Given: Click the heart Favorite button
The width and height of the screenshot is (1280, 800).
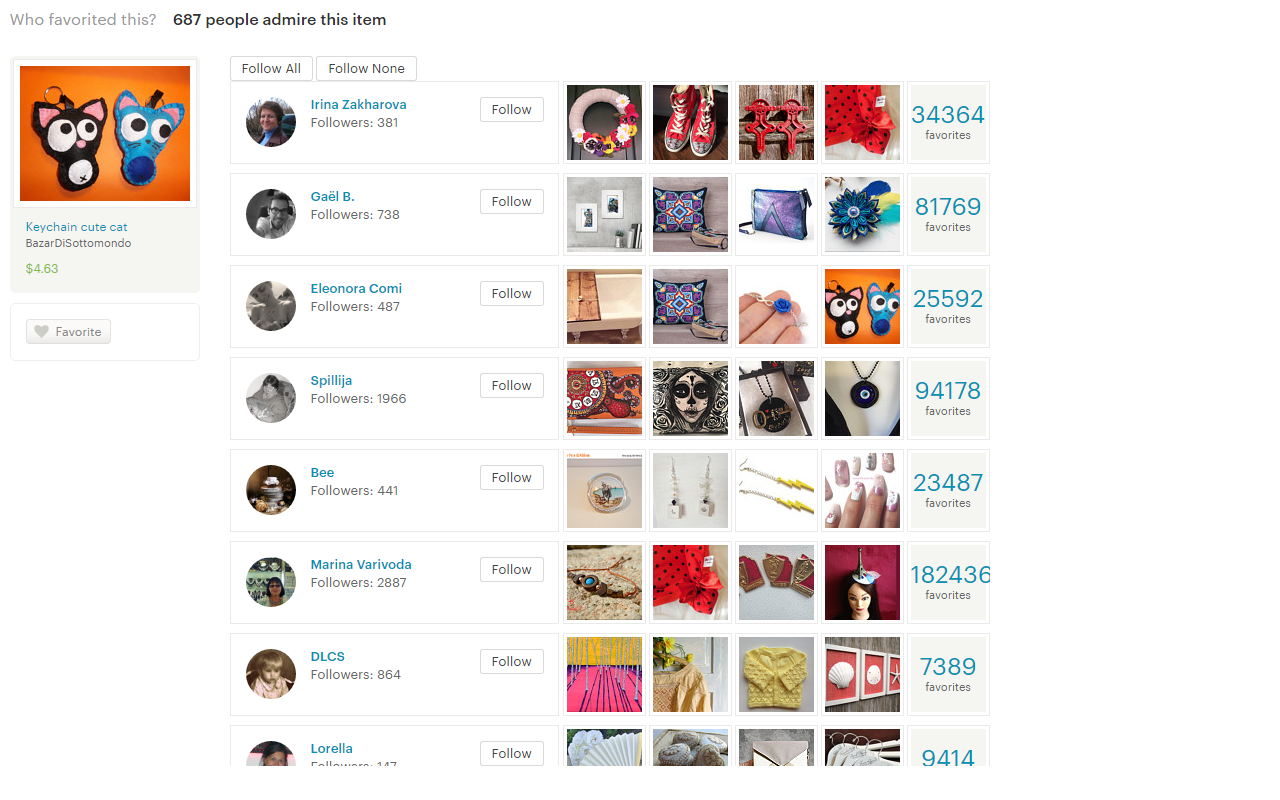Looking at the screenshot, I should coord(68,332).
